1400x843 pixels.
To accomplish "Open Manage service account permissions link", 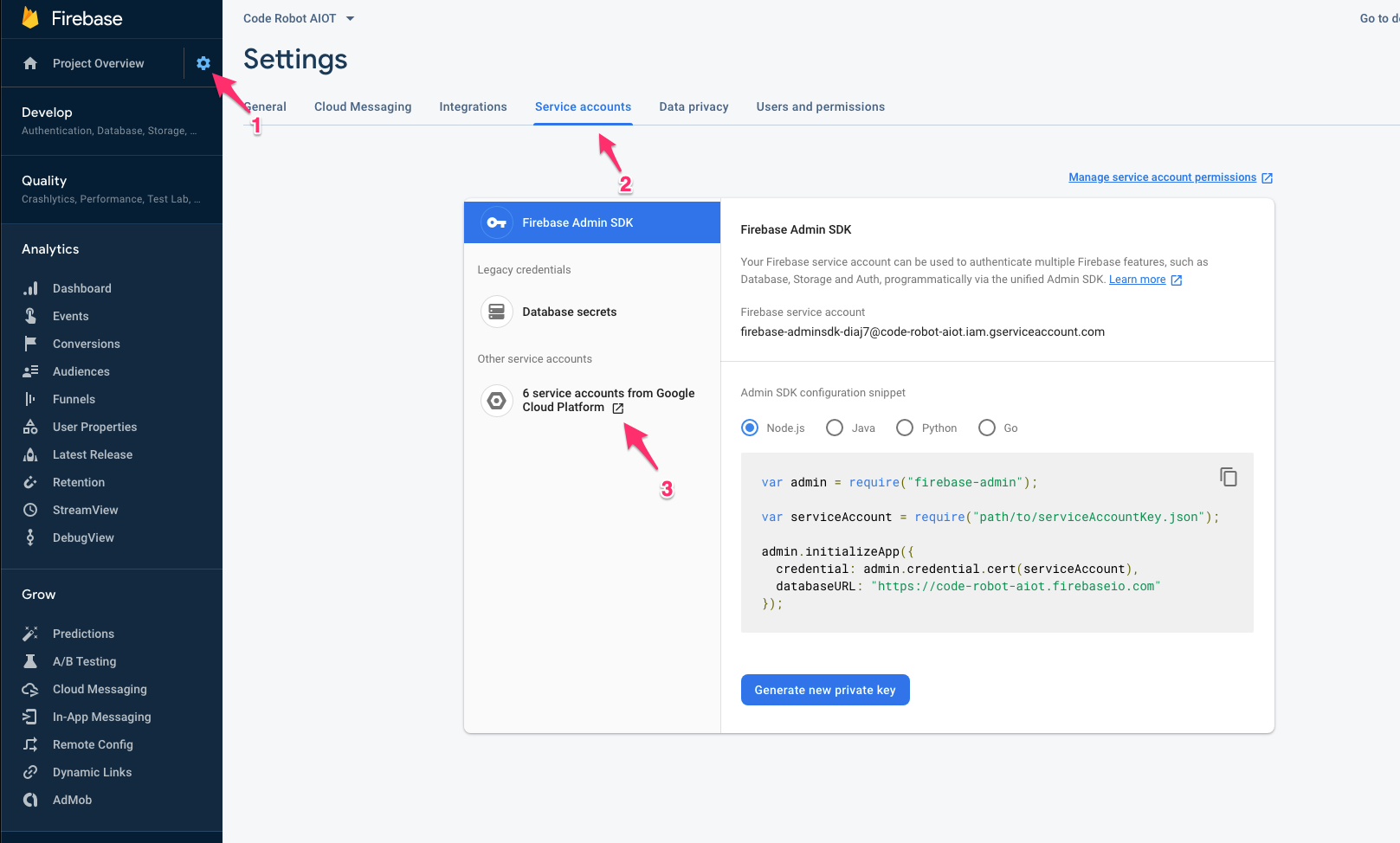I will pos(1162,177).
